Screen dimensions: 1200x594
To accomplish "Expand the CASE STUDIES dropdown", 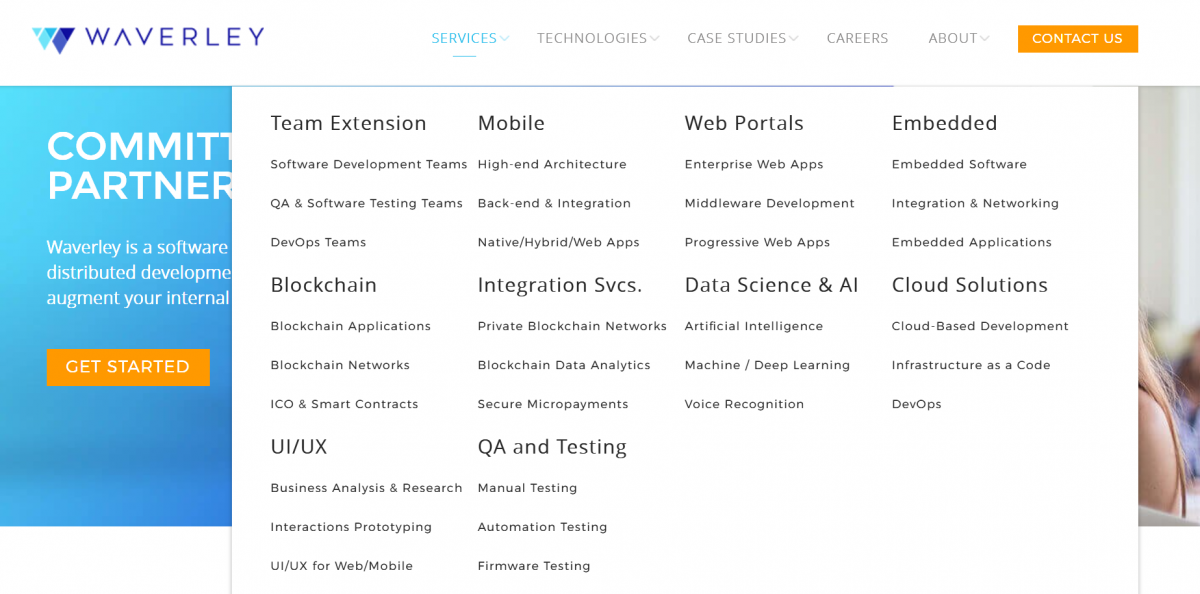I will [735, 38].
